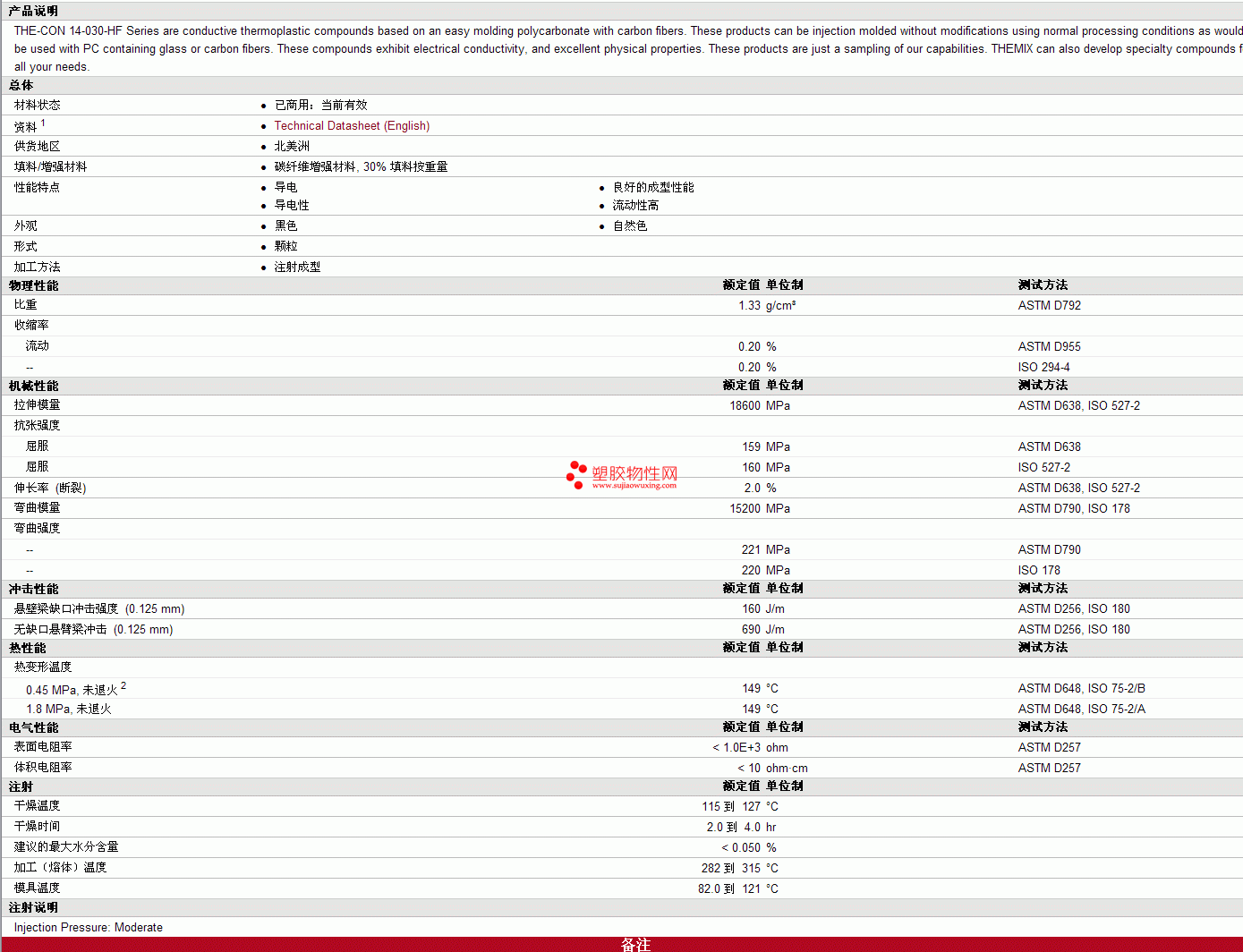This screenshot has width=1243, height=952.
Task: Select the 总体 section header
Action: pyautogui.click(x=21, y=86)
